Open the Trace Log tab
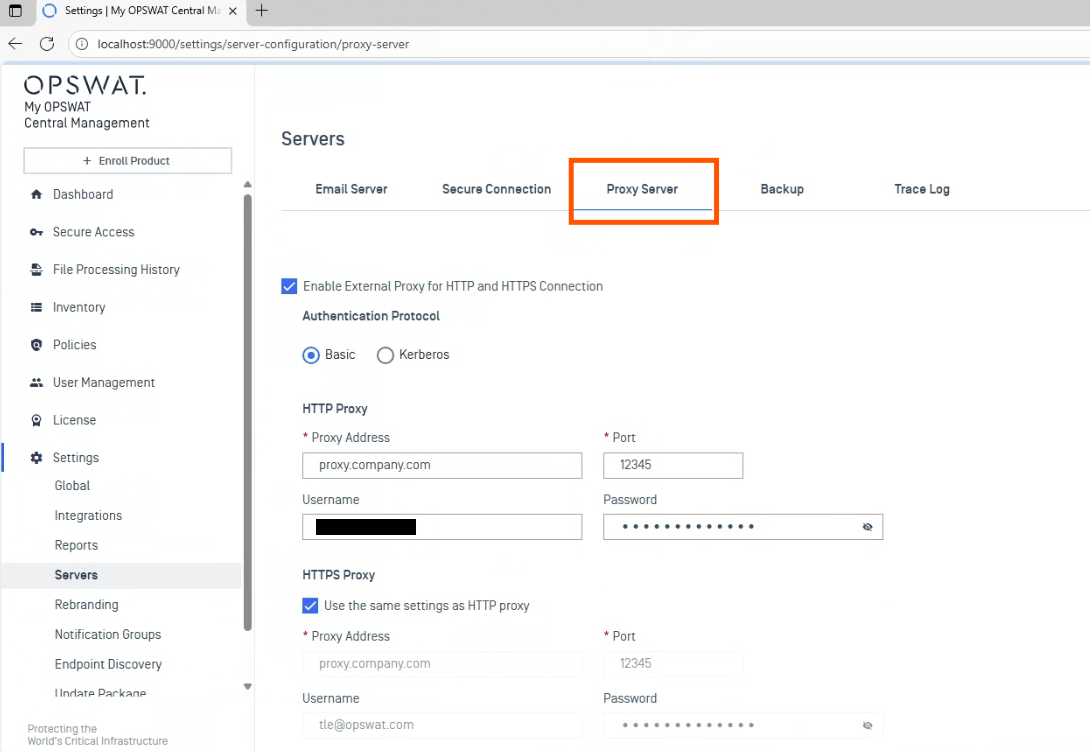The image size is (1090, 752). [921, 189]
